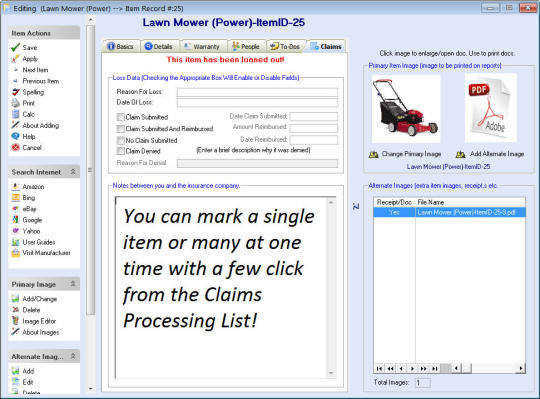Switch to the Details tab
Viewport: 540px width, 399px height.
[159, 46]
